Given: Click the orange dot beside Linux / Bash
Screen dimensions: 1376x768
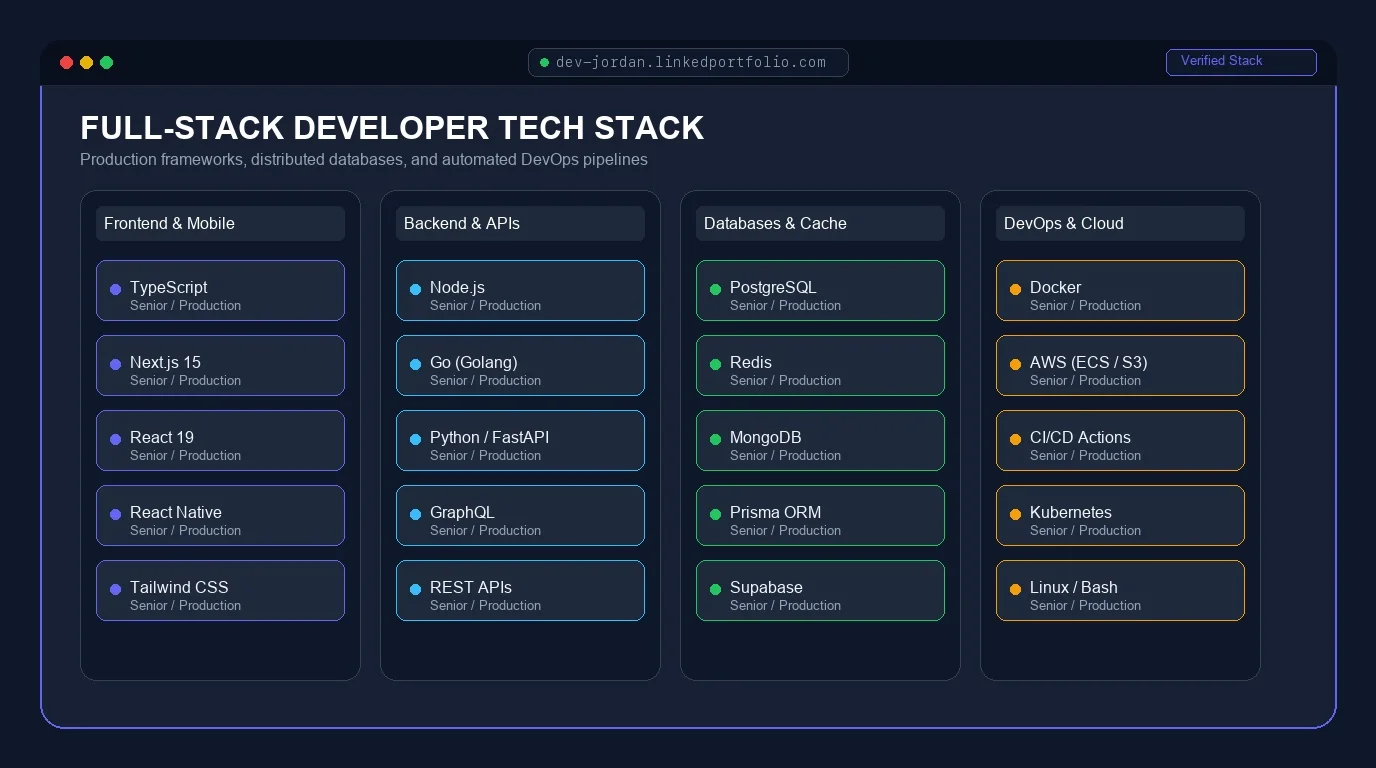Looking at the screenshot, I should click(1015, 589).
